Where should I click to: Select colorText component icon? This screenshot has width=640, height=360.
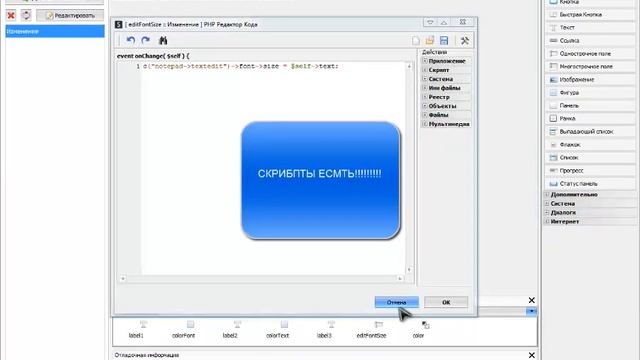[284, 324]
